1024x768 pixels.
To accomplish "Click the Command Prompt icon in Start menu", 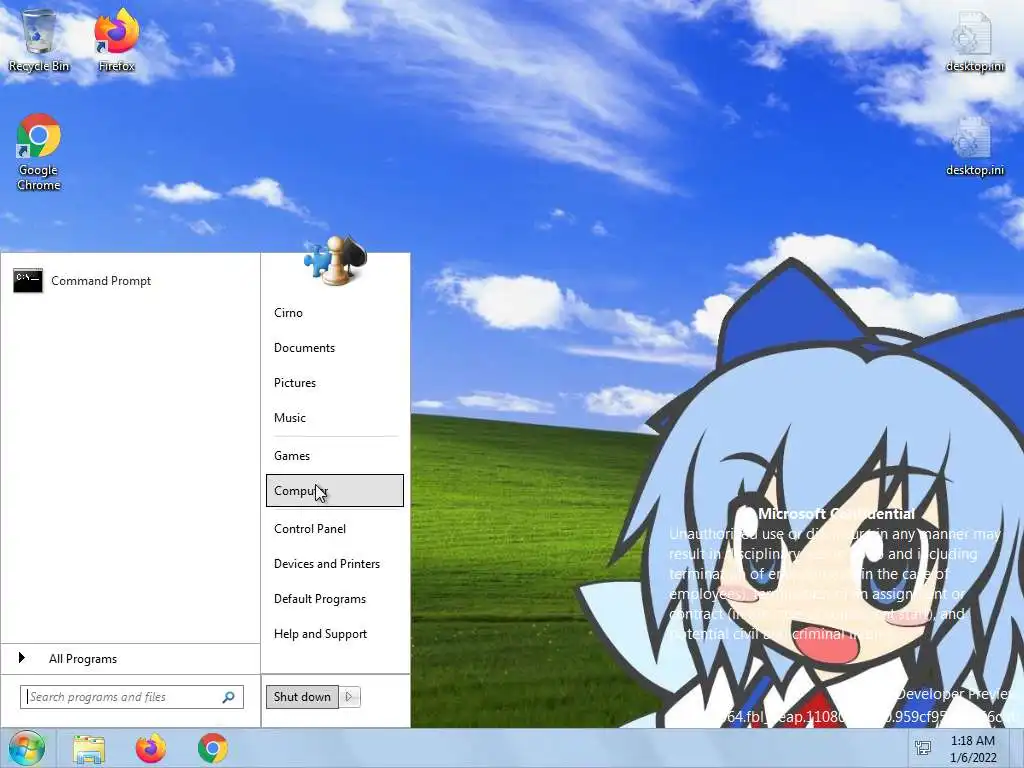I will [28, 281].
